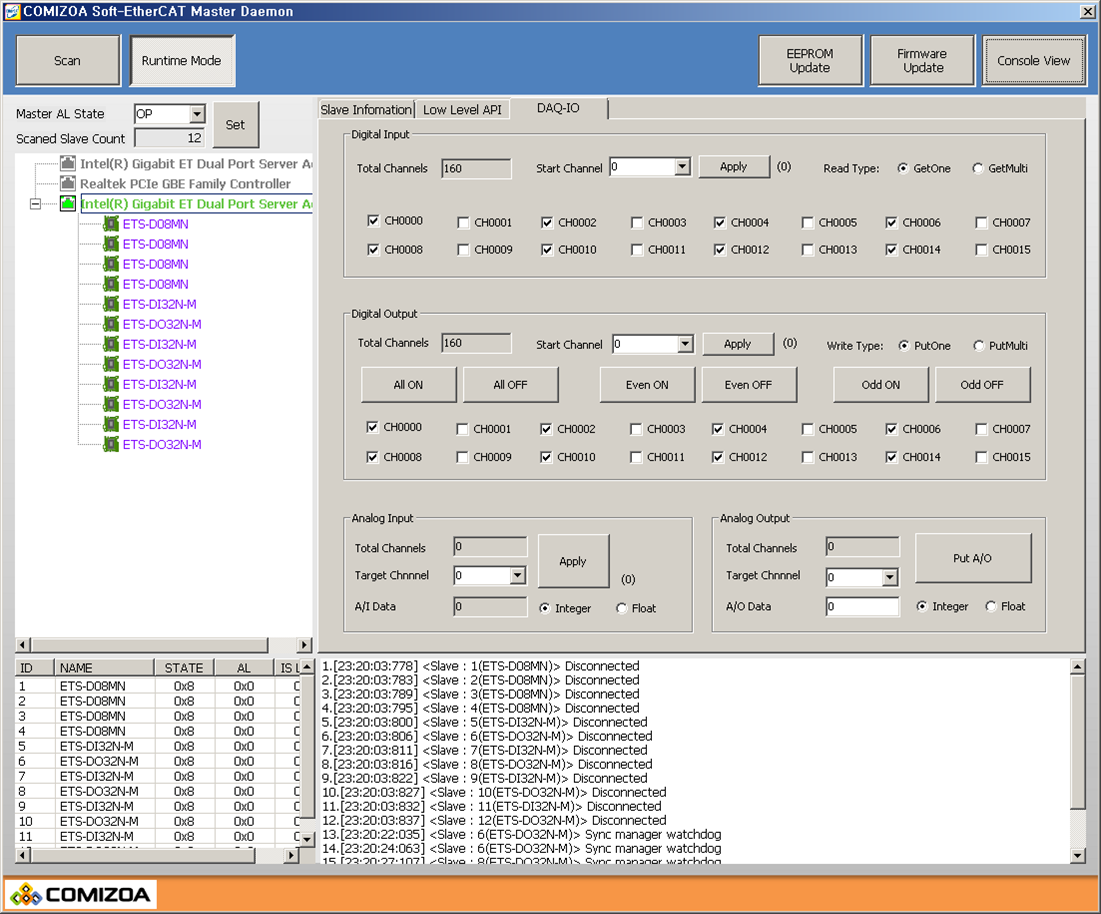Uncheck Digital Output CH0014 checkbox
Viewport: 1101px width, 914px height.
tap(891, 457)
